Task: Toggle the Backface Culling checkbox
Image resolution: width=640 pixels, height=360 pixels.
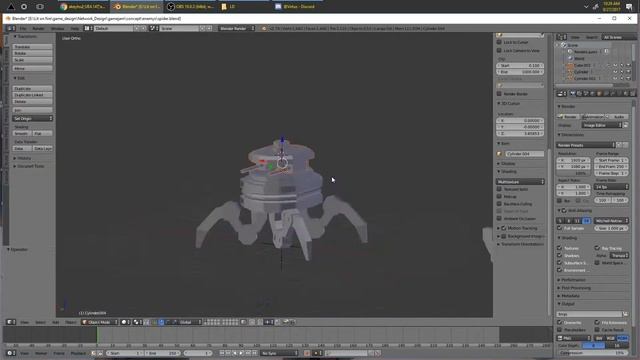Action: tap(499, 204)
